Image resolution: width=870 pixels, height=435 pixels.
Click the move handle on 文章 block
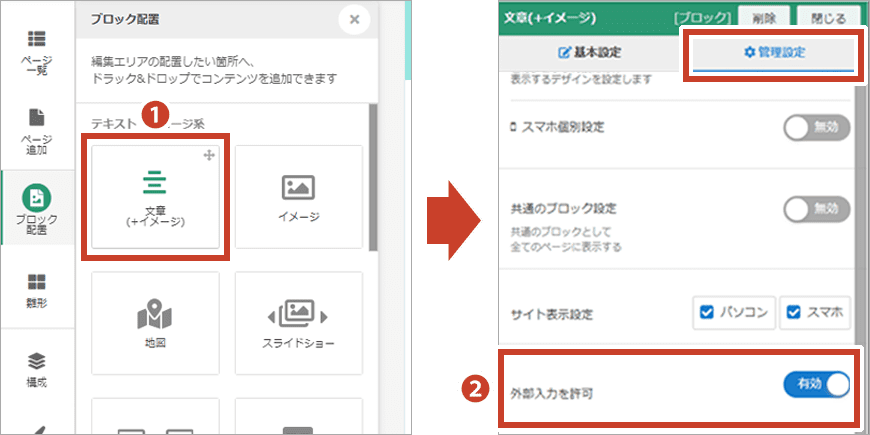(x=208, y=158)
